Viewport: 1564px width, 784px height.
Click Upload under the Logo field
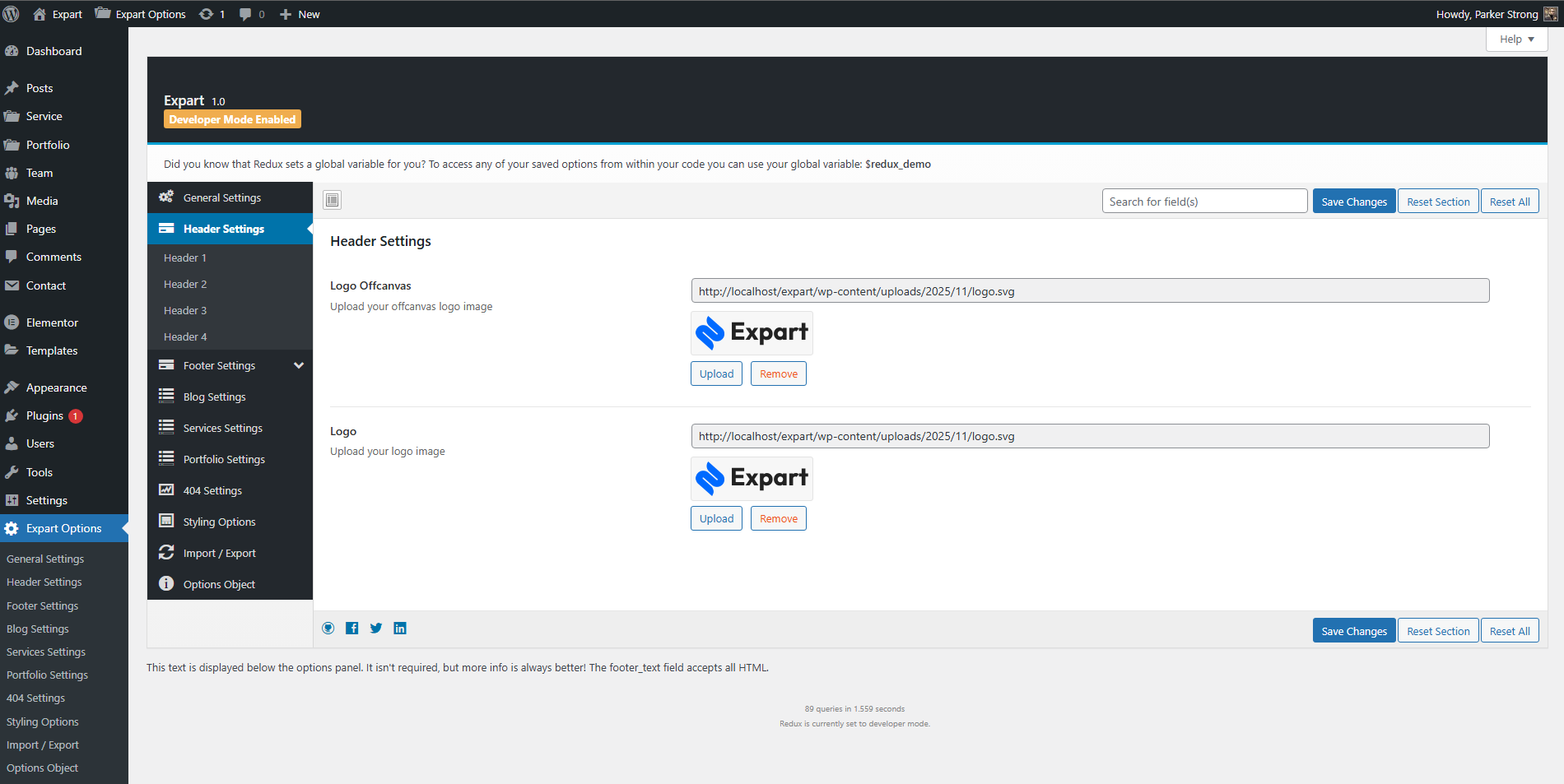[716, 518]
